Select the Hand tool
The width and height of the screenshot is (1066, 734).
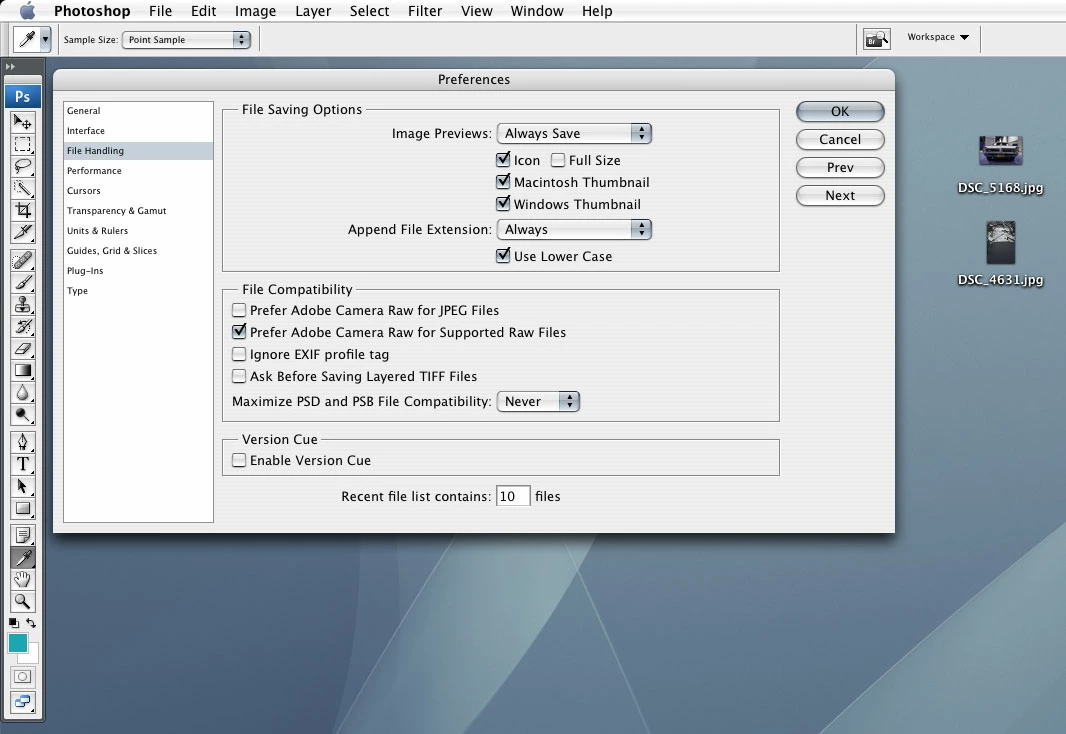22,580
